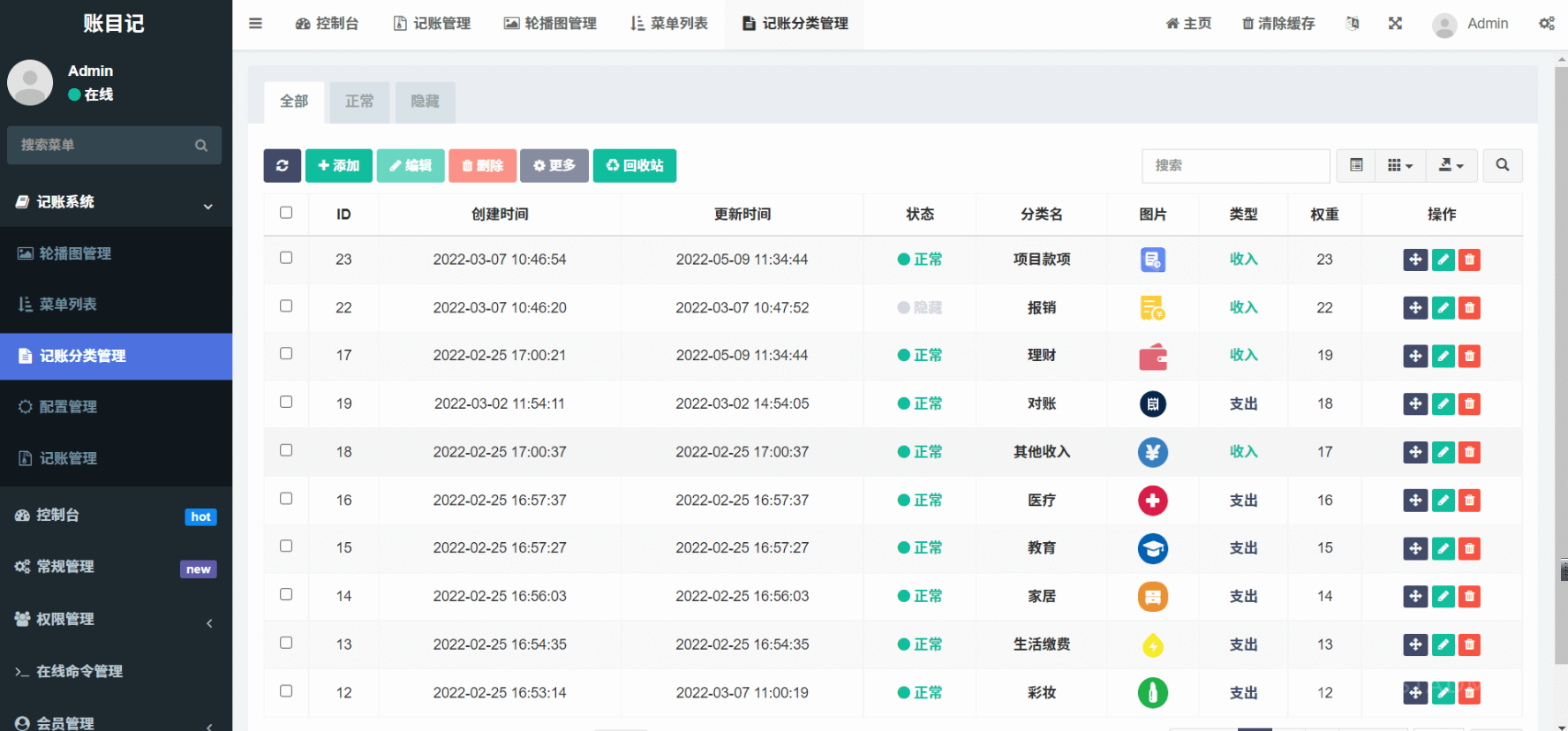
Task: Check the checkbox for row ID 17
Action: point(286,353)
